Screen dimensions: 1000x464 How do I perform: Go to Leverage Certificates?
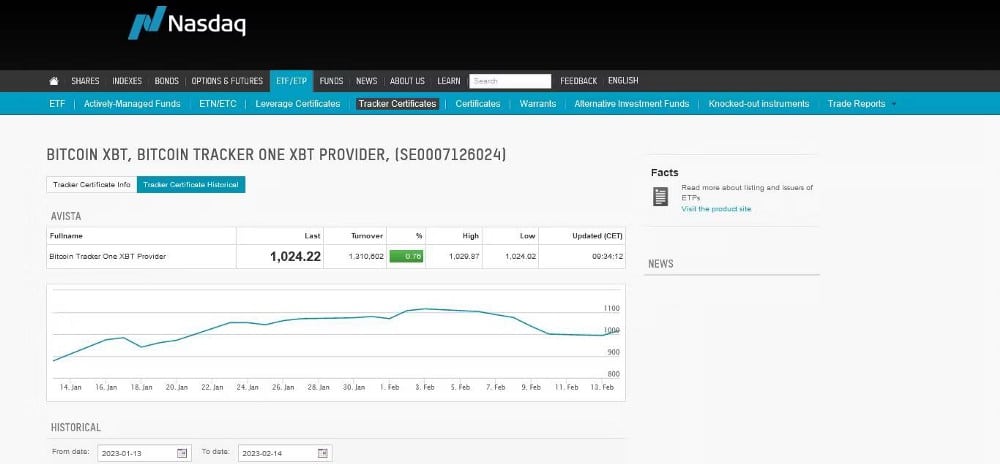pos(298,103)
